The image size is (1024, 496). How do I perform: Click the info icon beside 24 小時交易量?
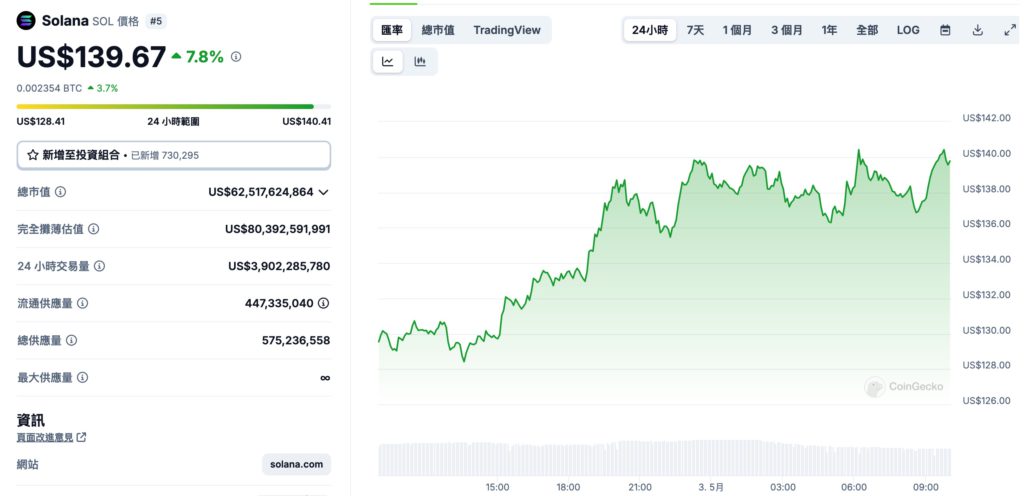point(99,266)
